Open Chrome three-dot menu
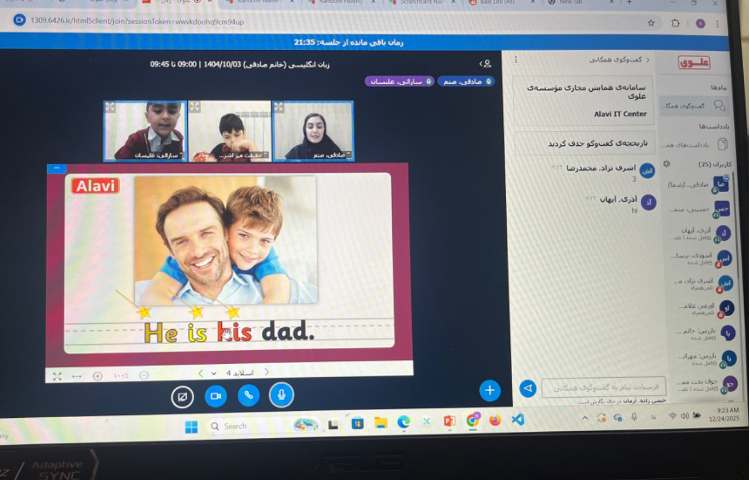Viewport: 750px width, 480px height. pyautogui.click(x=717, y=23)
